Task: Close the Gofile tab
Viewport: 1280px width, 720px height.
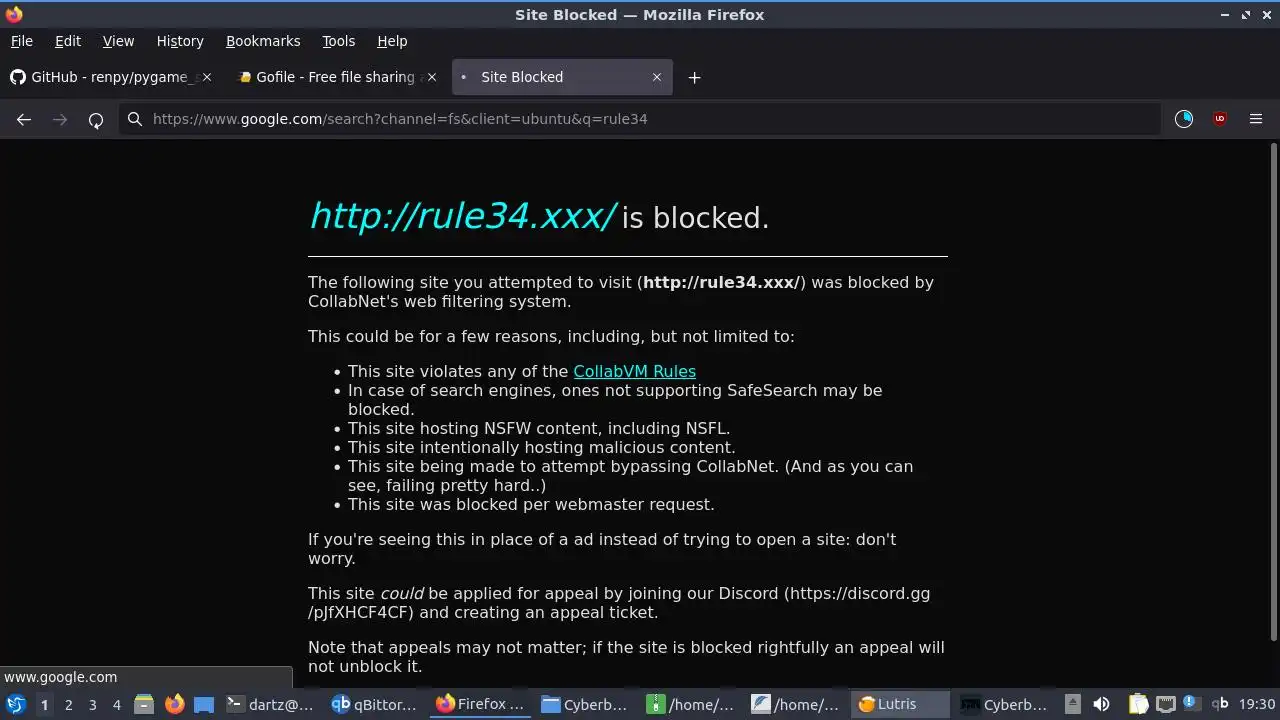Action: tap(432, 77)
